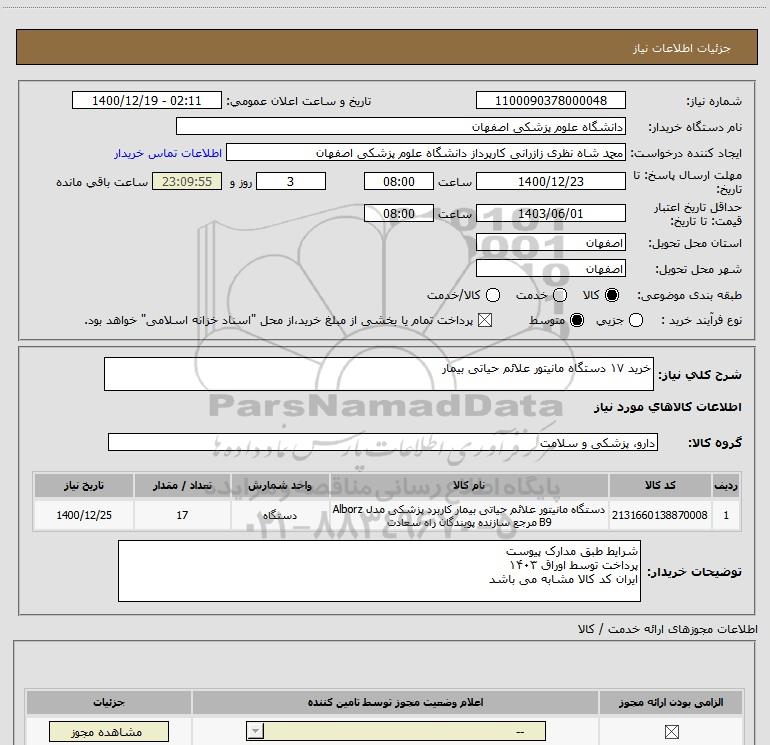Click the تاریخ نیاز column header

point(83,486)
